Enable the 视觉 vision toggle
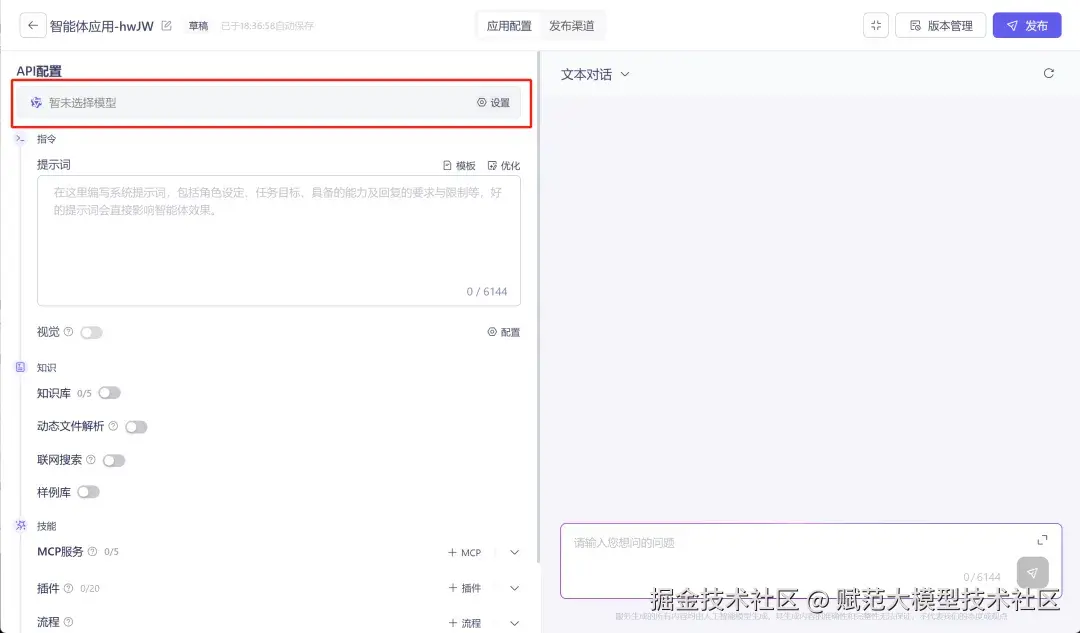The height and width of the screenshot is (633, 1080). pyautogui.click(x=91, y=331)
